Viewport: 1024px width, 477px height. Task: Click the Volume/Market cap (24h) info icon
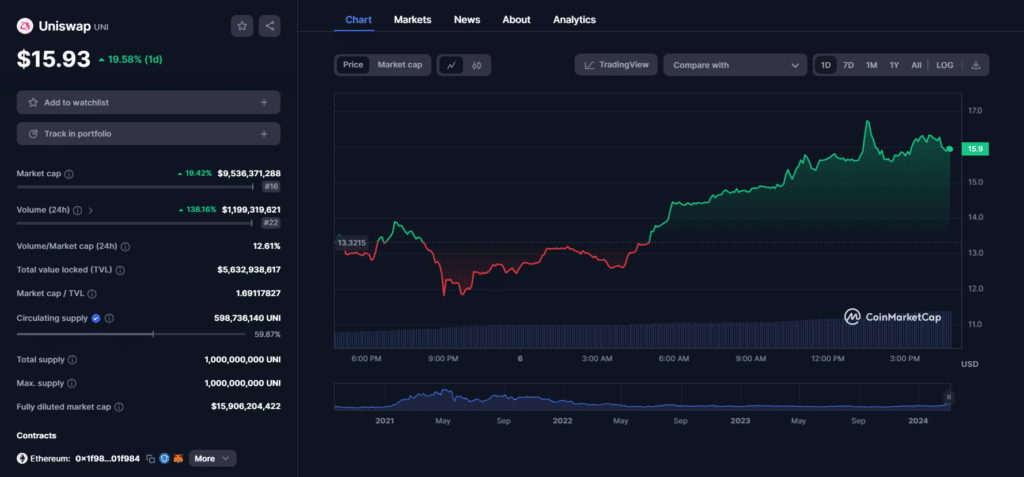[x=125, y=247]
